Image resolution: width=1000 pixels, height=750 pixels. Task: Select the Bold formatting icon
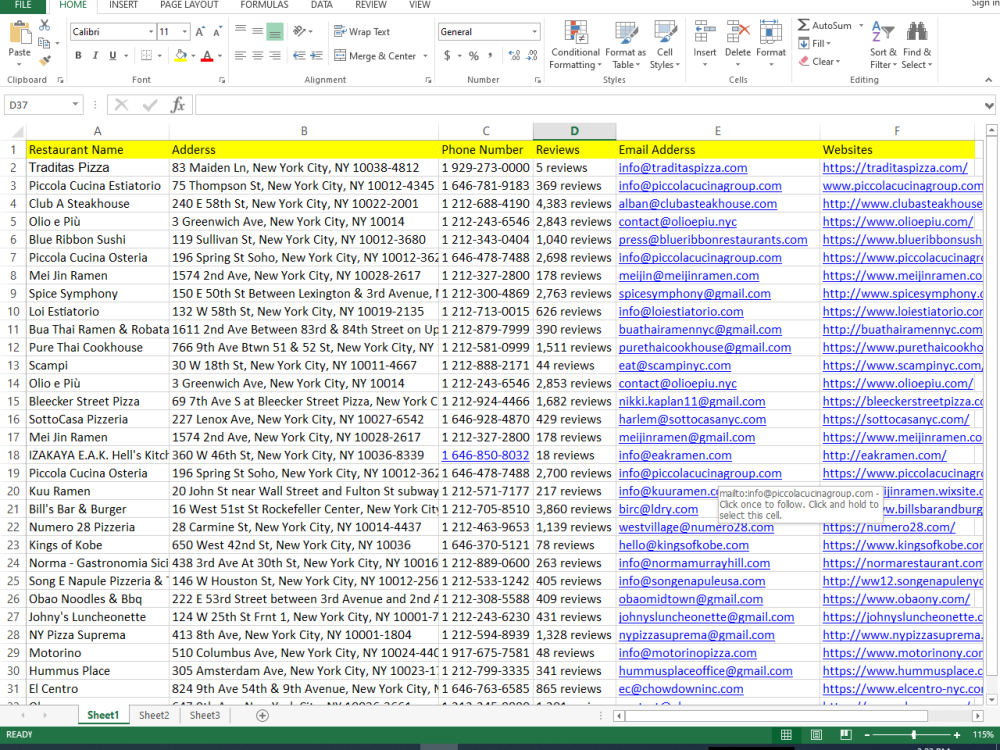pos(78,54)
